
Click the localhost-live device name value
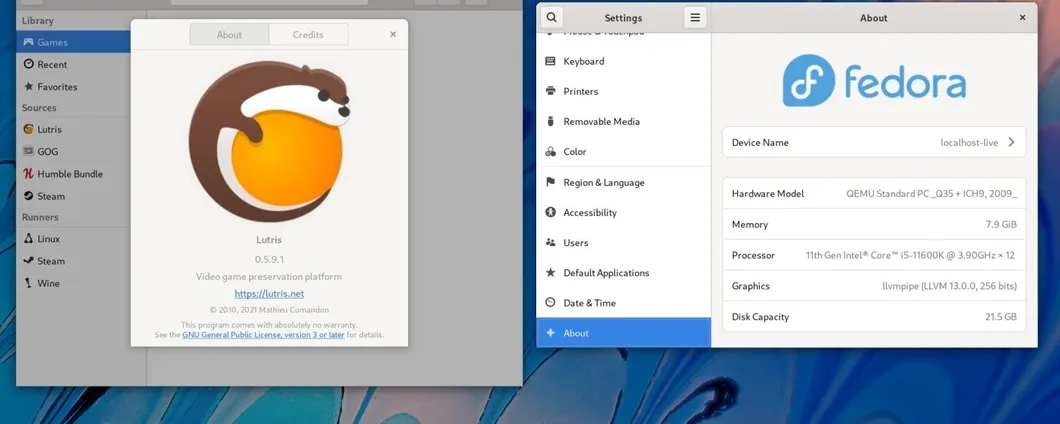(x=969, y=143)
